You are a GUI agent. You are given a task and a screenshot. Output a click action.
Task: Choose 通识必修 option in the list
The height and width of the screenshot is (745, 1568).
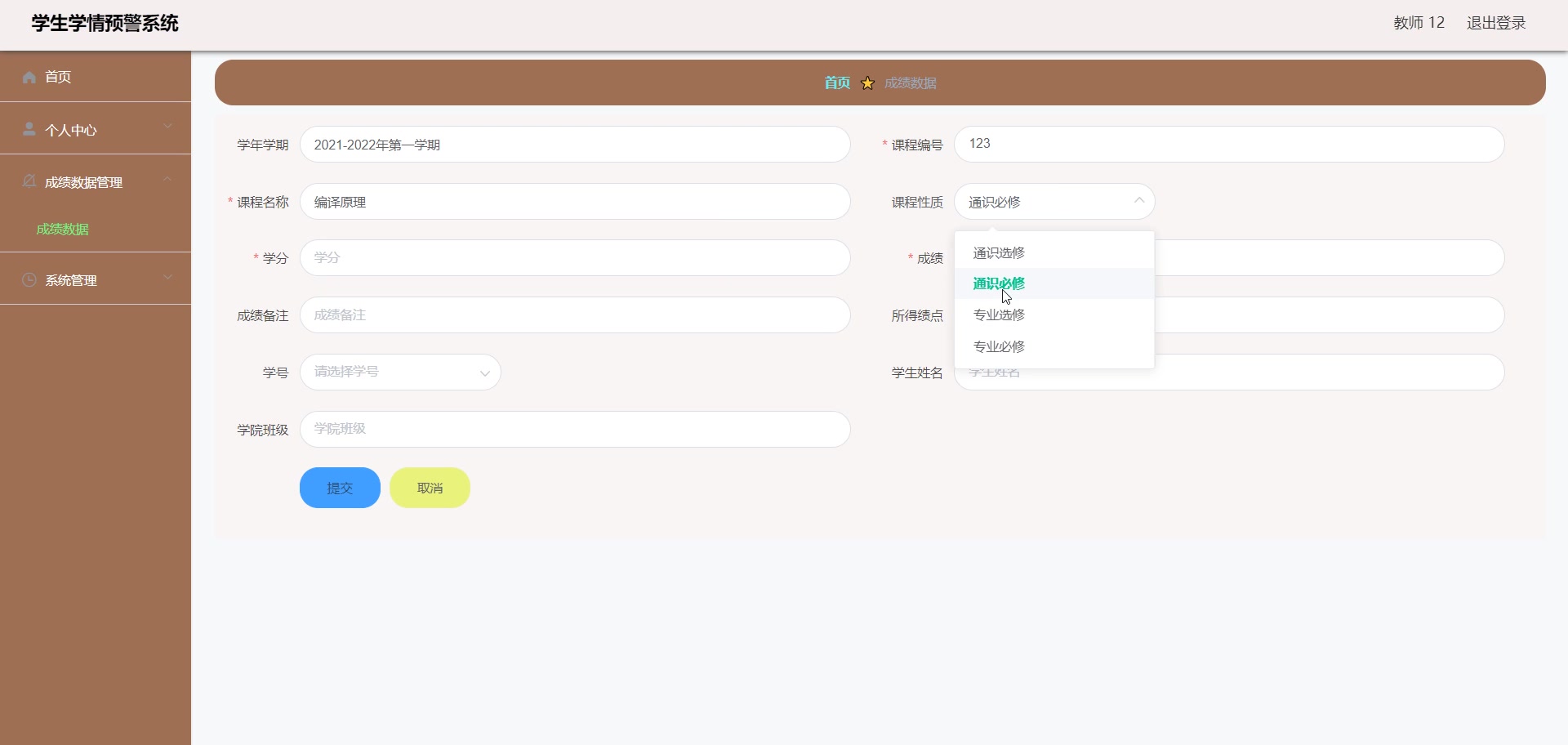click(x=1054, y=283)
